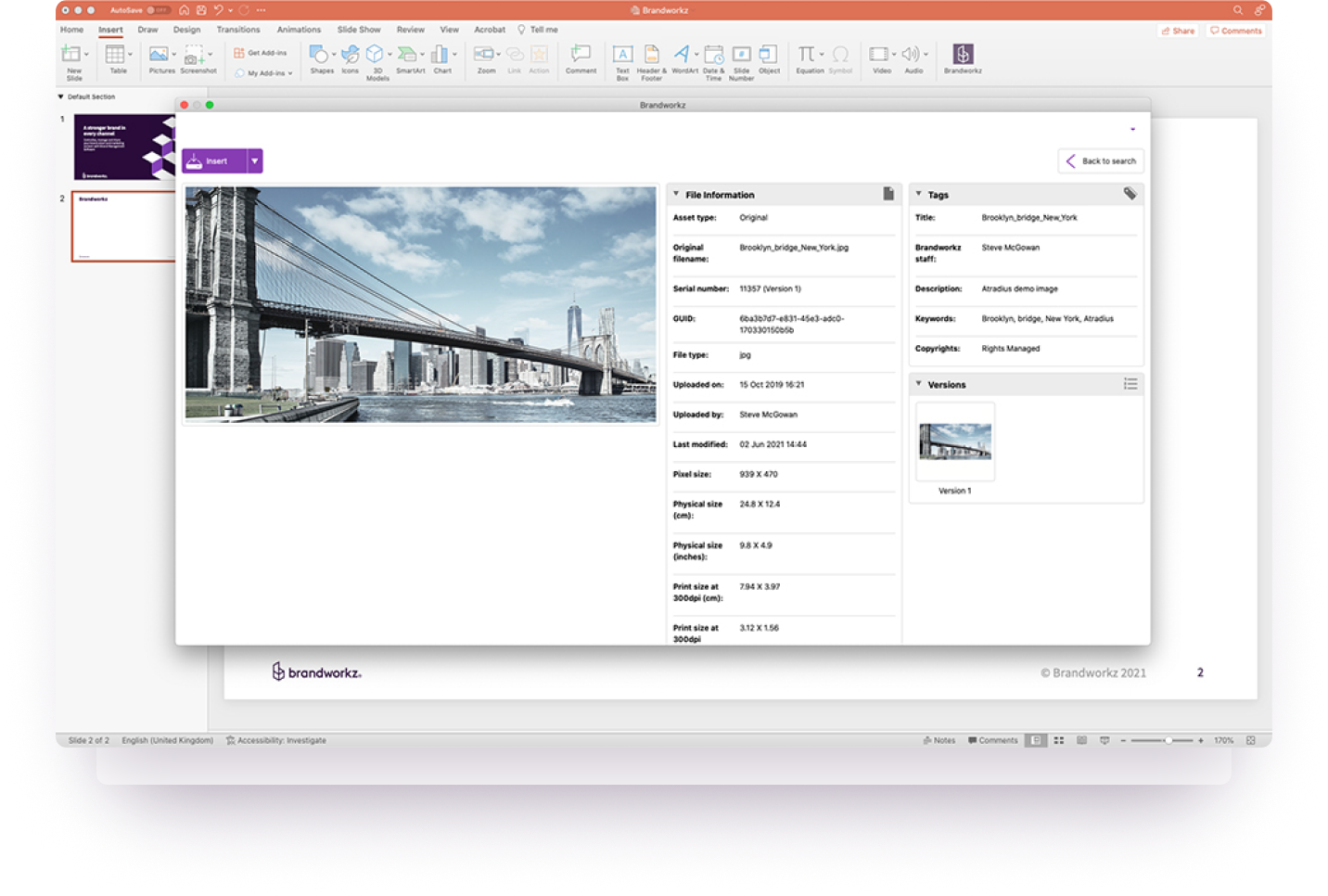Insert a SmartArt graphic
1328x896 pixels.
point(410,59)
